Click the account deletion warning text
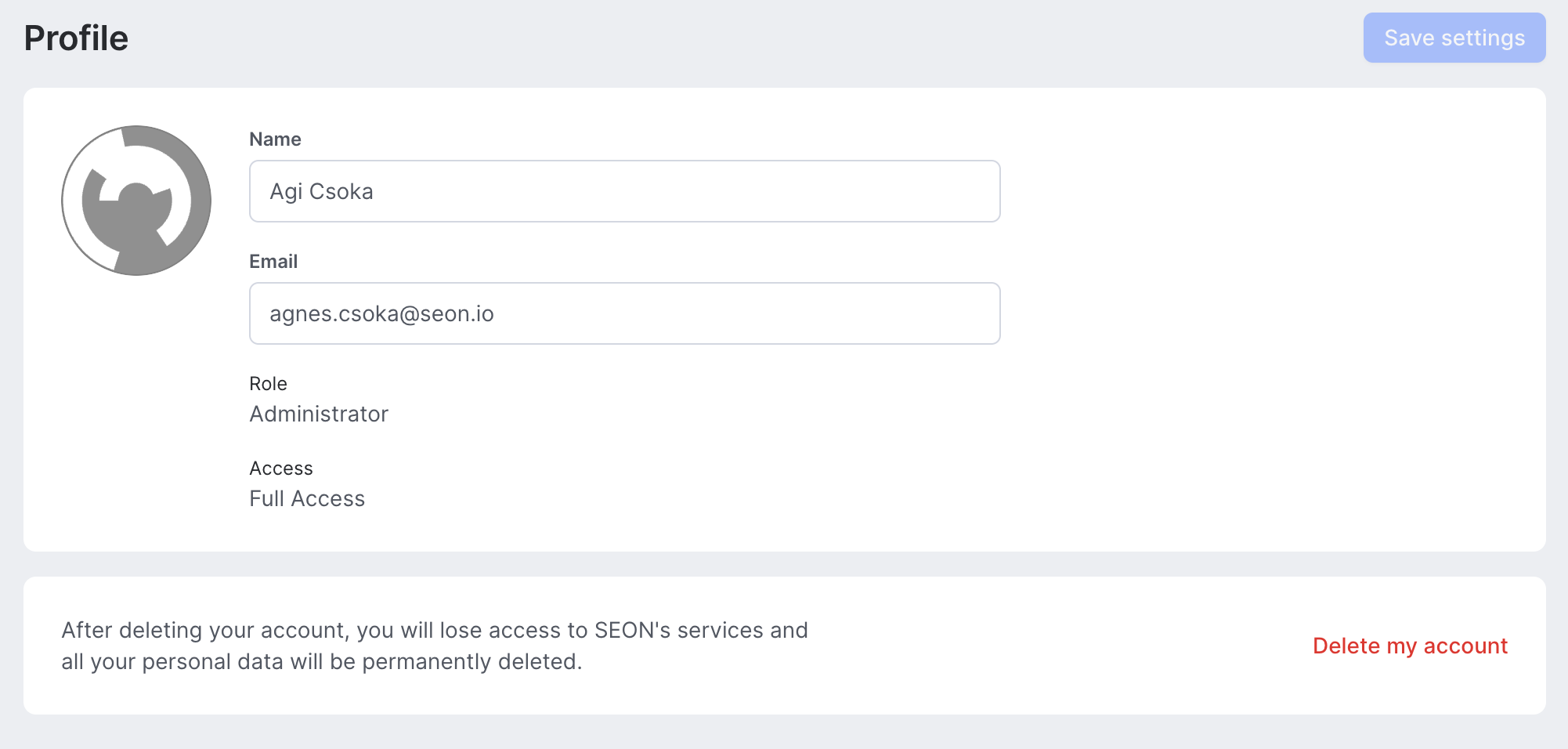1568x749 pixels. [435, 646]
